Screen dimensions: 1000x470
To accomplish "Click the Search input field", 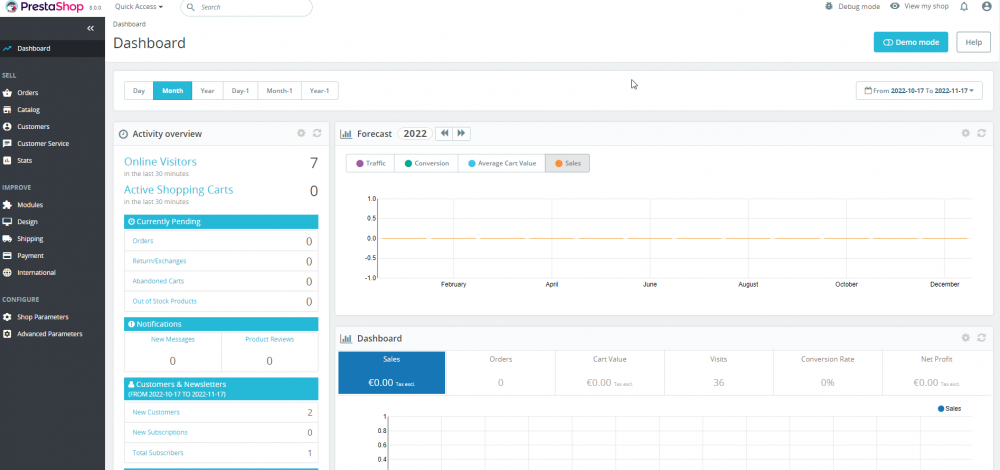I will 250,7.
